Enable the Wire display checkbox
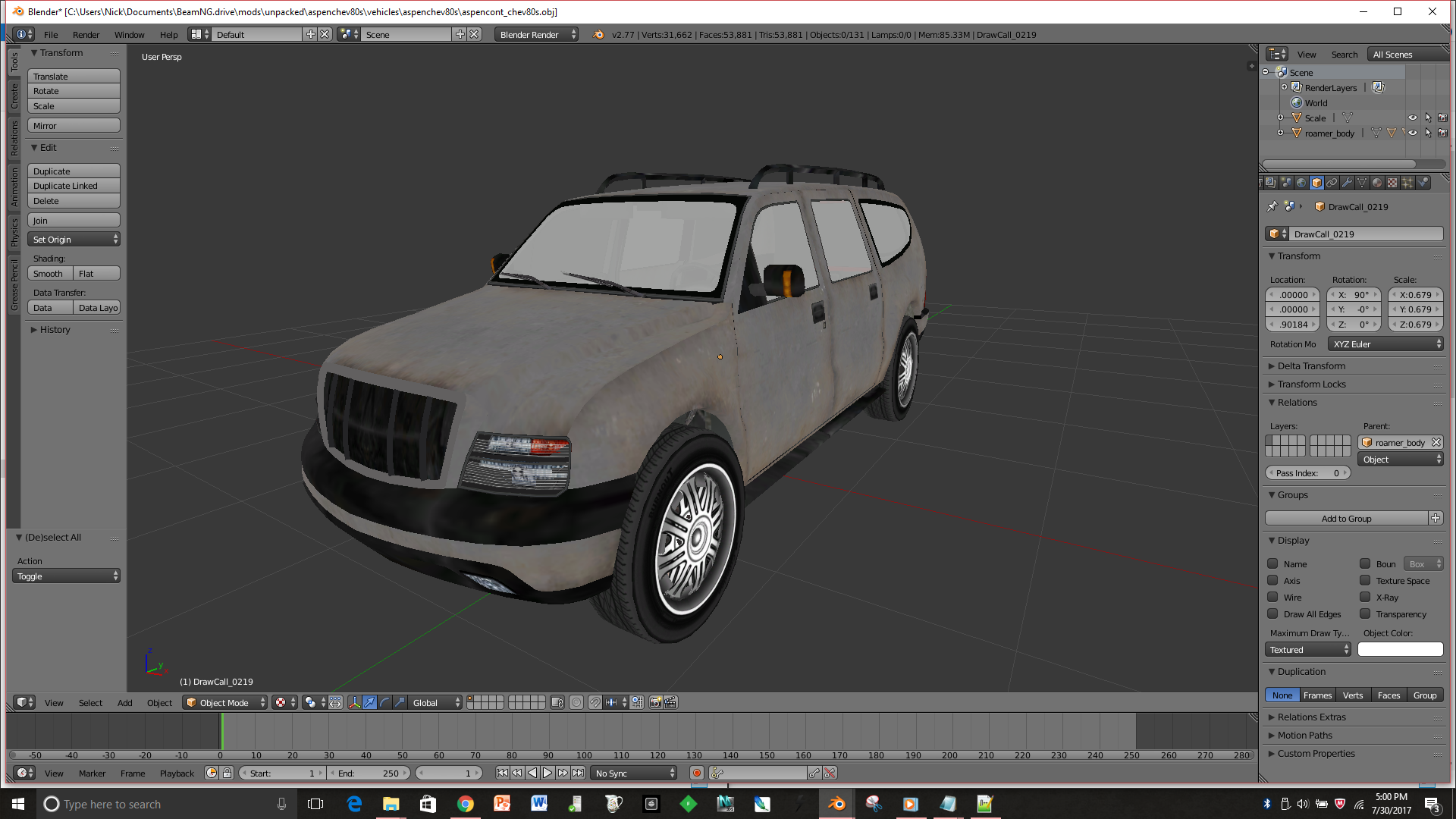The height and width of the screenshot is (819, 1456). (1272, 597)
